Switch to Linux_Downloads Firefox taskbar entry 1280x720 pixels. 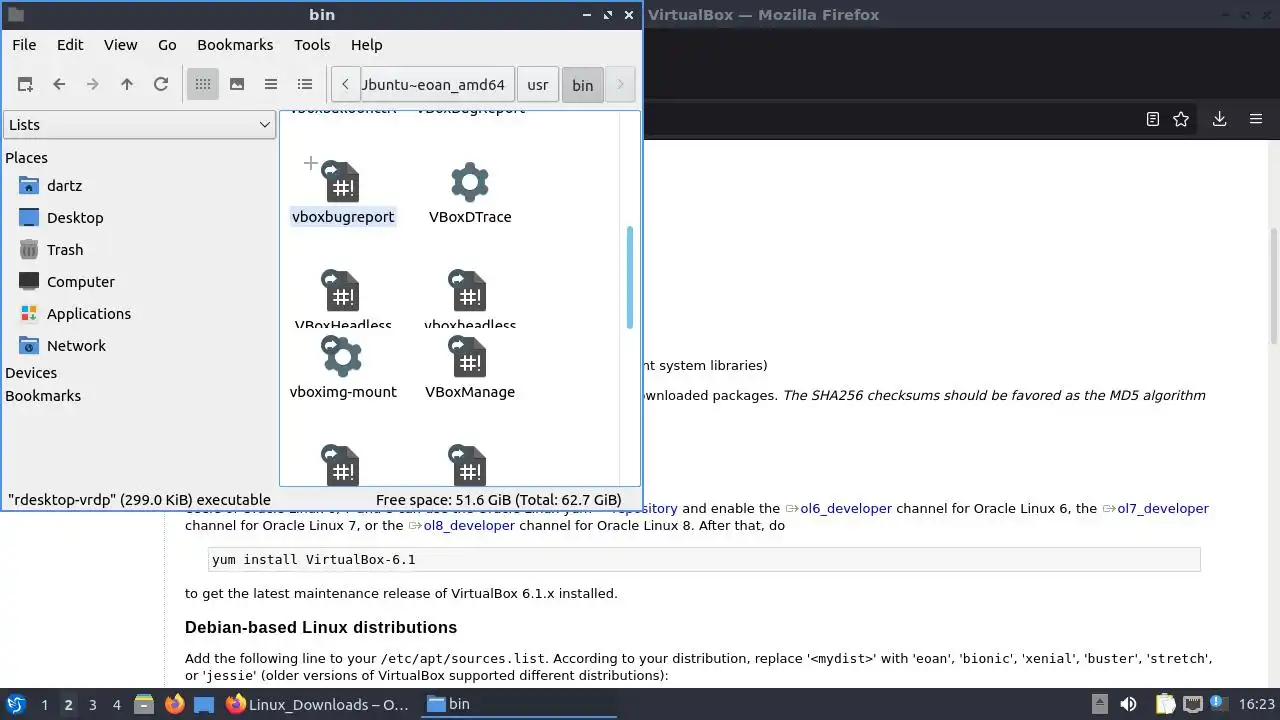(318, 704)
